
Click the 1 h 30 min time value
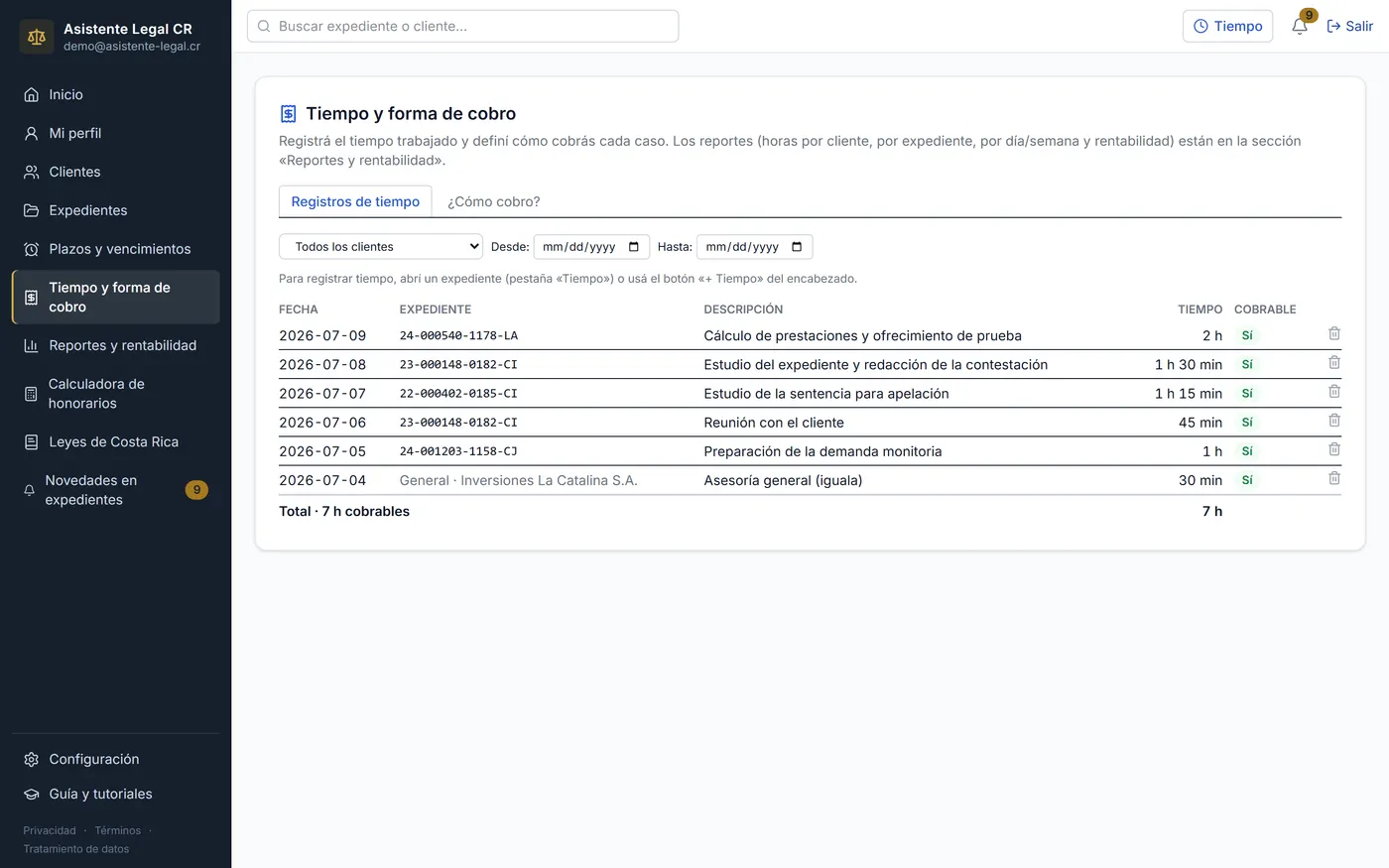[x=1188, y=365]
